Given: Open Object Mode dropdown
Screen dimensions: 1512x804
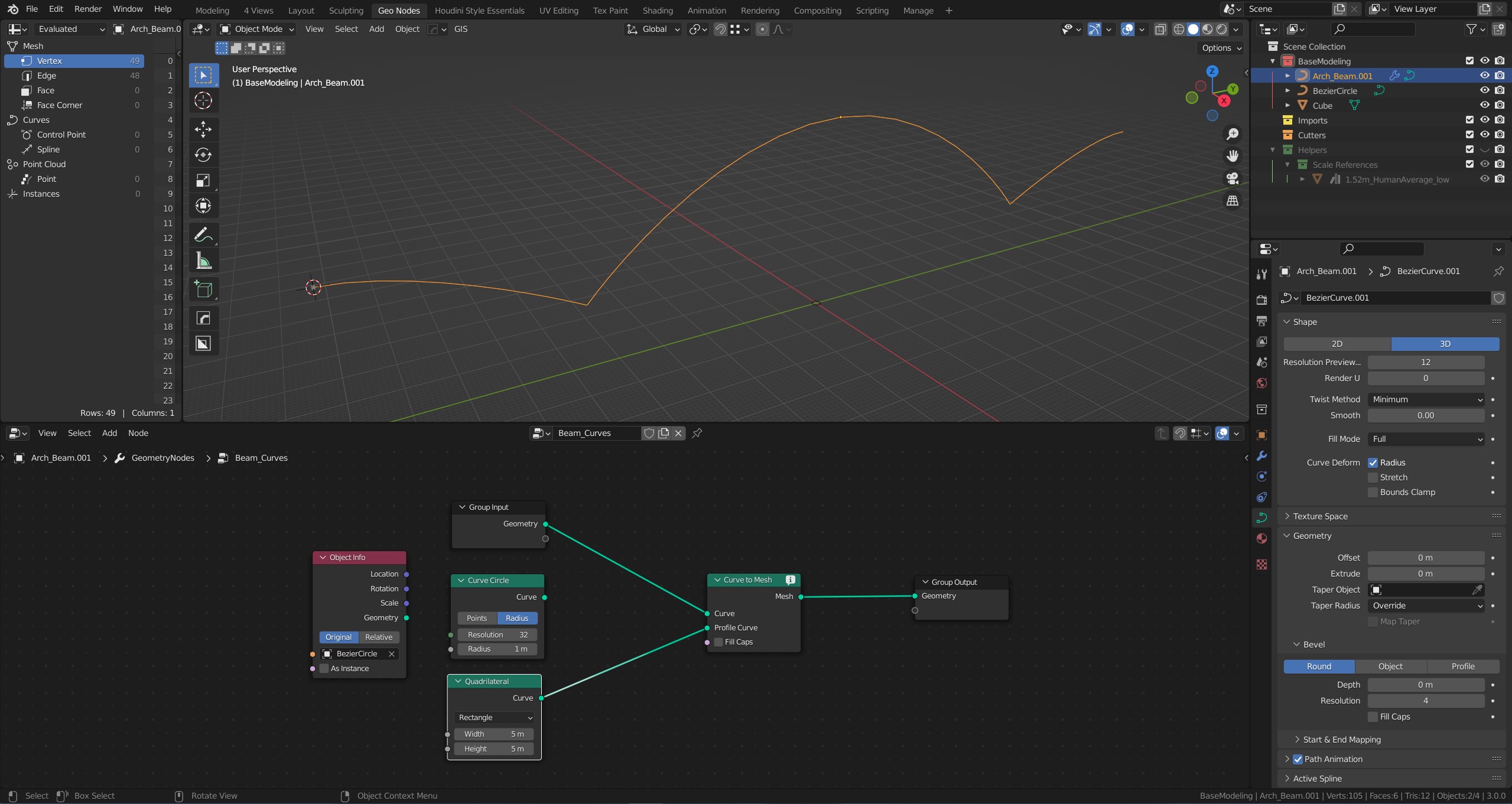Looking at the screenshot, I should (257, 29).
